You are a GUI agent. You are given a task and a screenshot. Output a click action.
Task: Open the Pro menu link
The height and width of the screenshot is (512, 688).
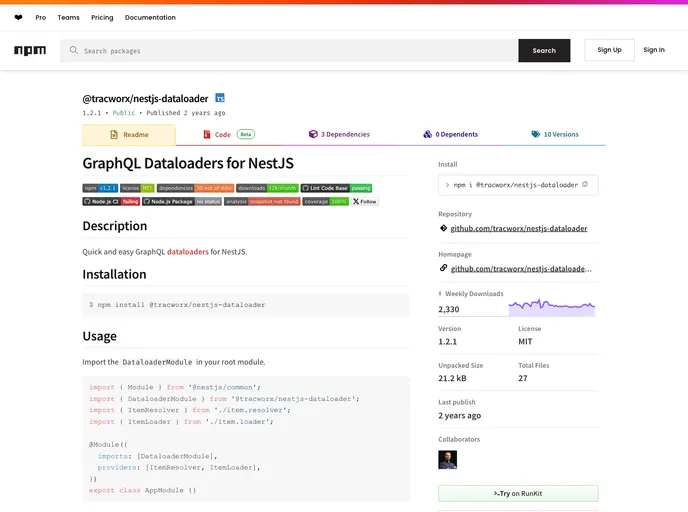coord(41,18)
